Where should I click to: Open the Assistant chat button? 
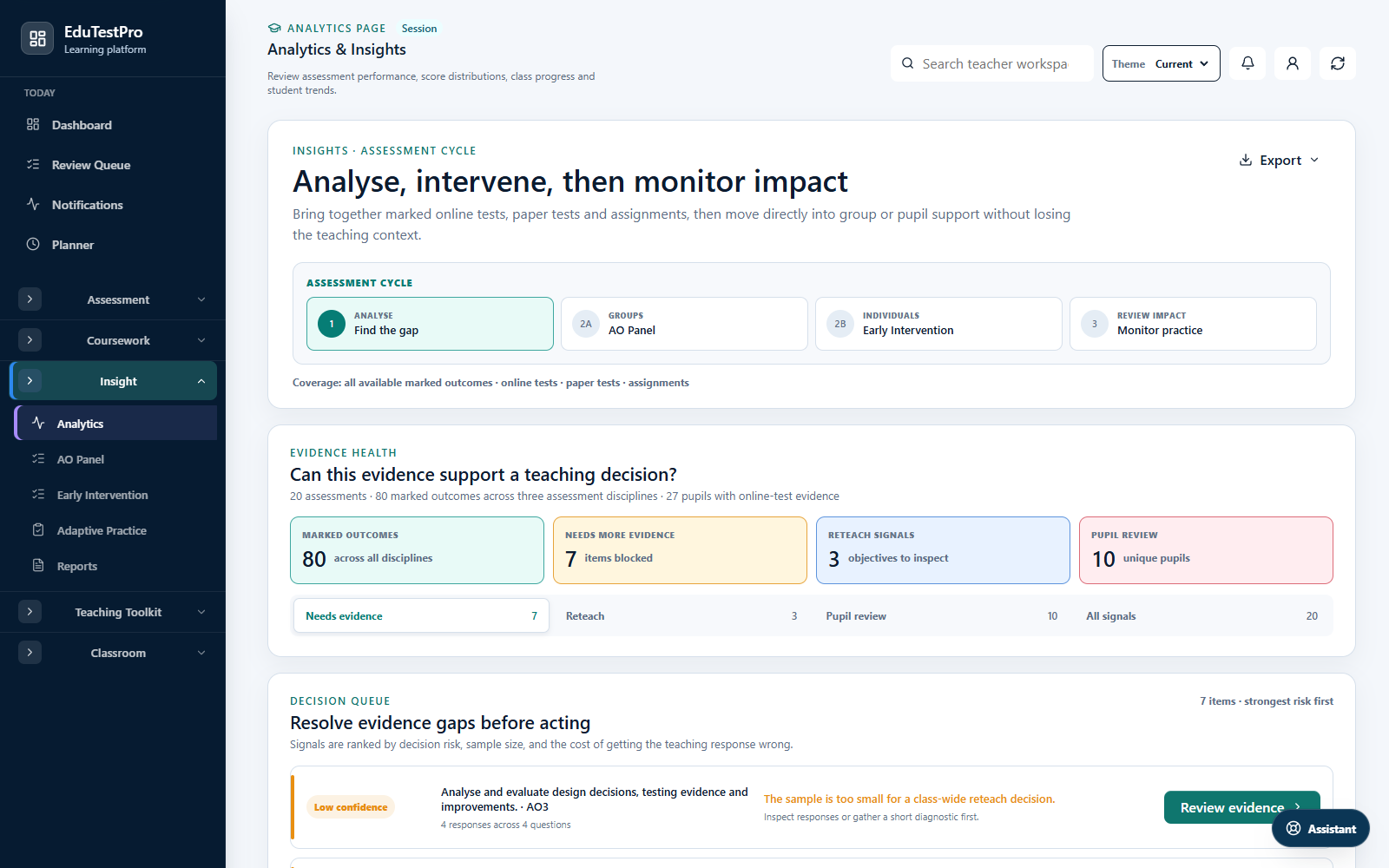pyautogui.click(x=1320, y=828)
